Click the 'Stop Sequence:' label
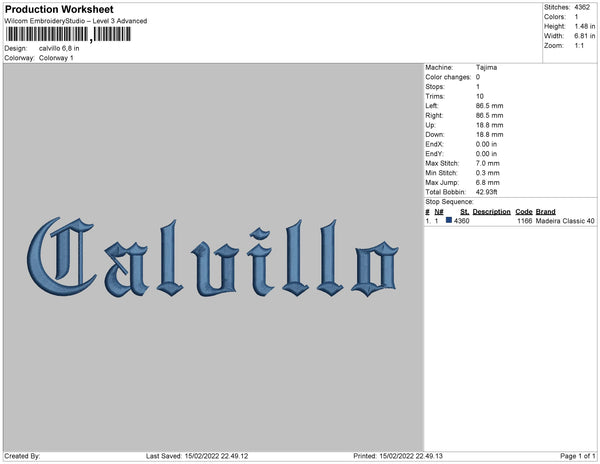Viewport: 600px width, 464px height. pos(449,202)
